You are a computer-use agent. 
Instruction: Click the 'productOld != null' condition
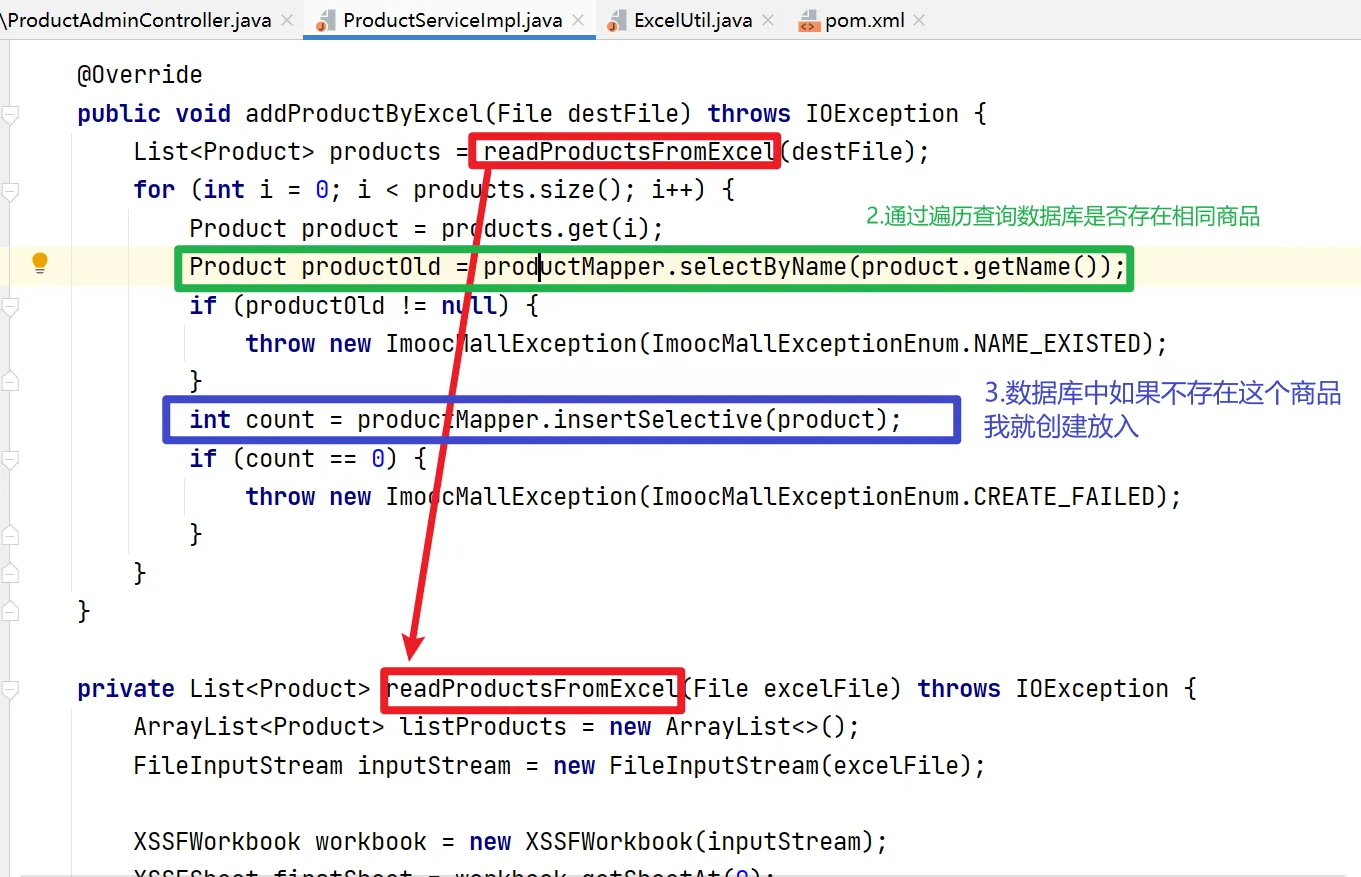[371, 306]
